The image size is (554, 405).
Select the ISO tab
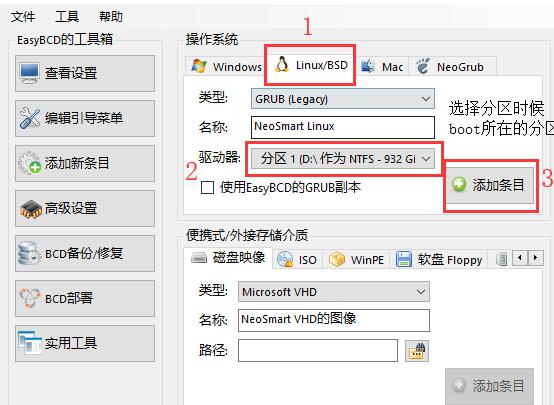(x=297, y=260)
